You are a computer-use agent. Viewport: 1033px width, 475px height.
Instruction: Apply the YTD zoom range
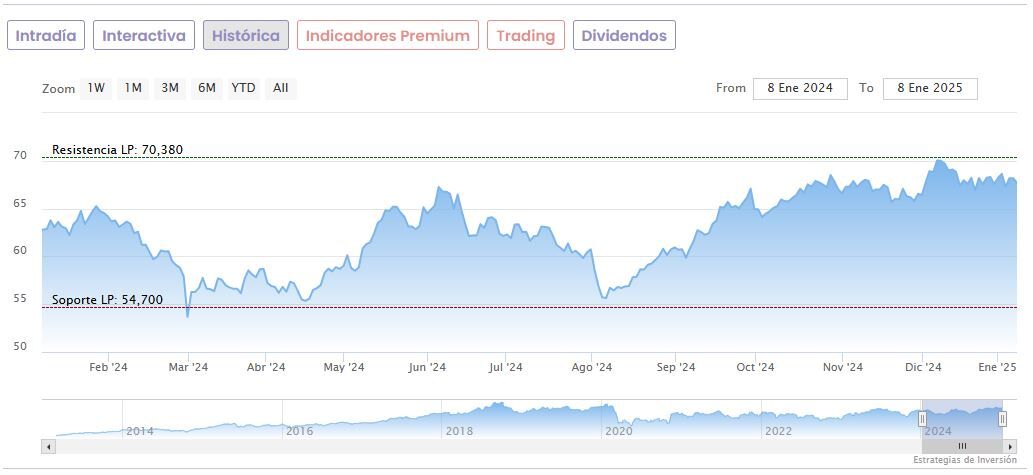(x=243, y=88)
